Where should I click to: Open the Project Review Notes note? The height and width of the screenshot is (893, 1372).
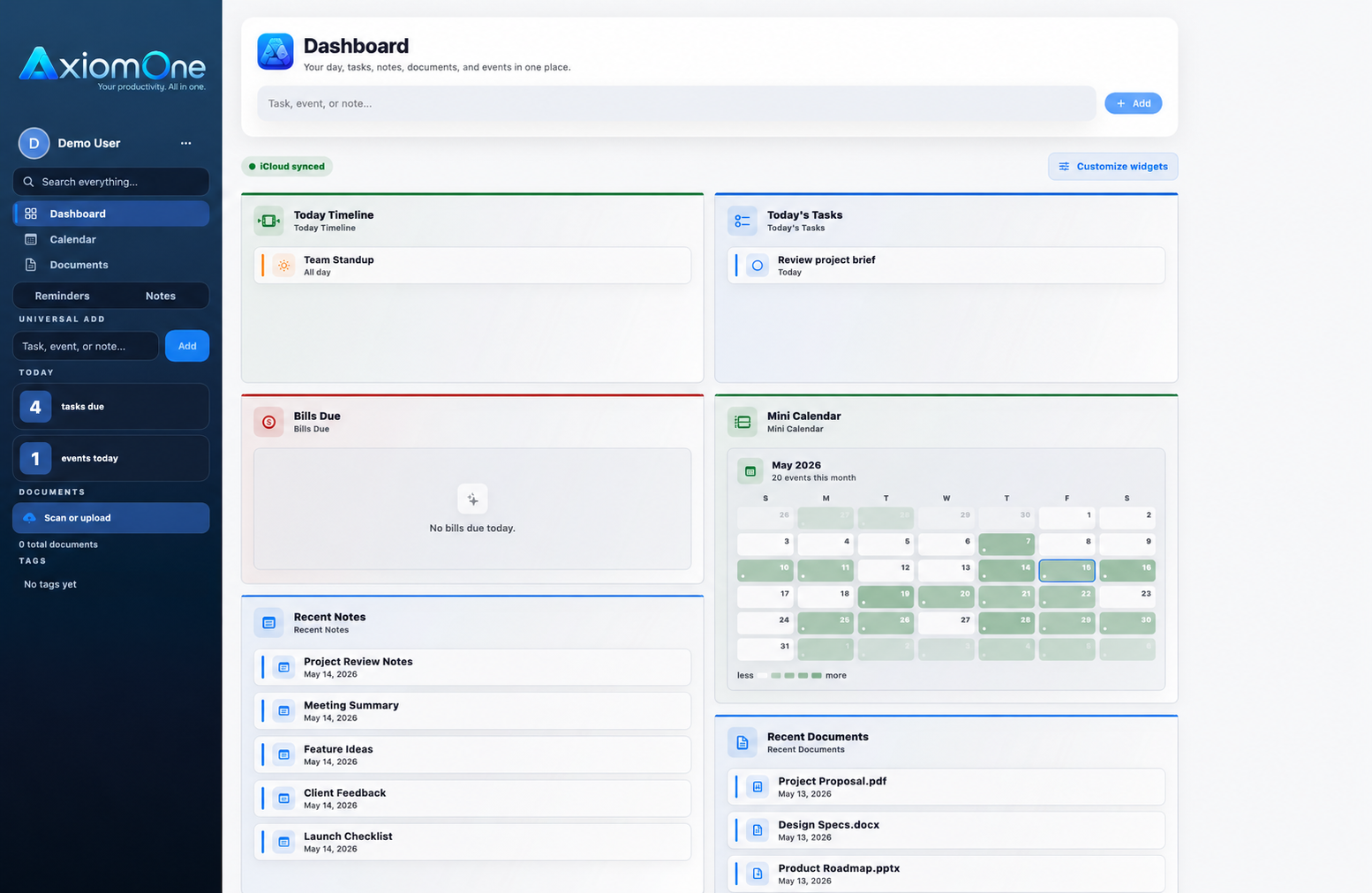pos(472,667)
